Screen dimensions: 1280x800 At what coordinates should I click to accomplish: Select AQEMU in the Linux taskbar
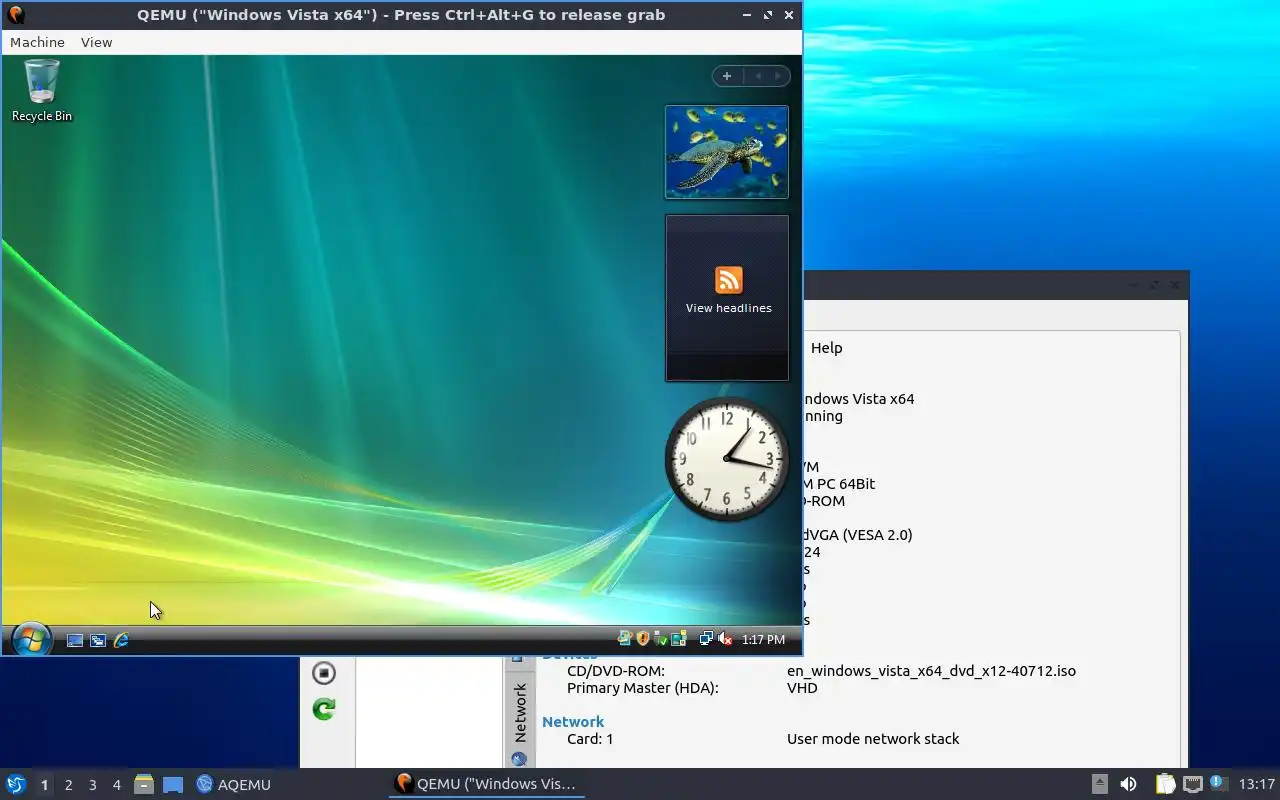(234, 784)
